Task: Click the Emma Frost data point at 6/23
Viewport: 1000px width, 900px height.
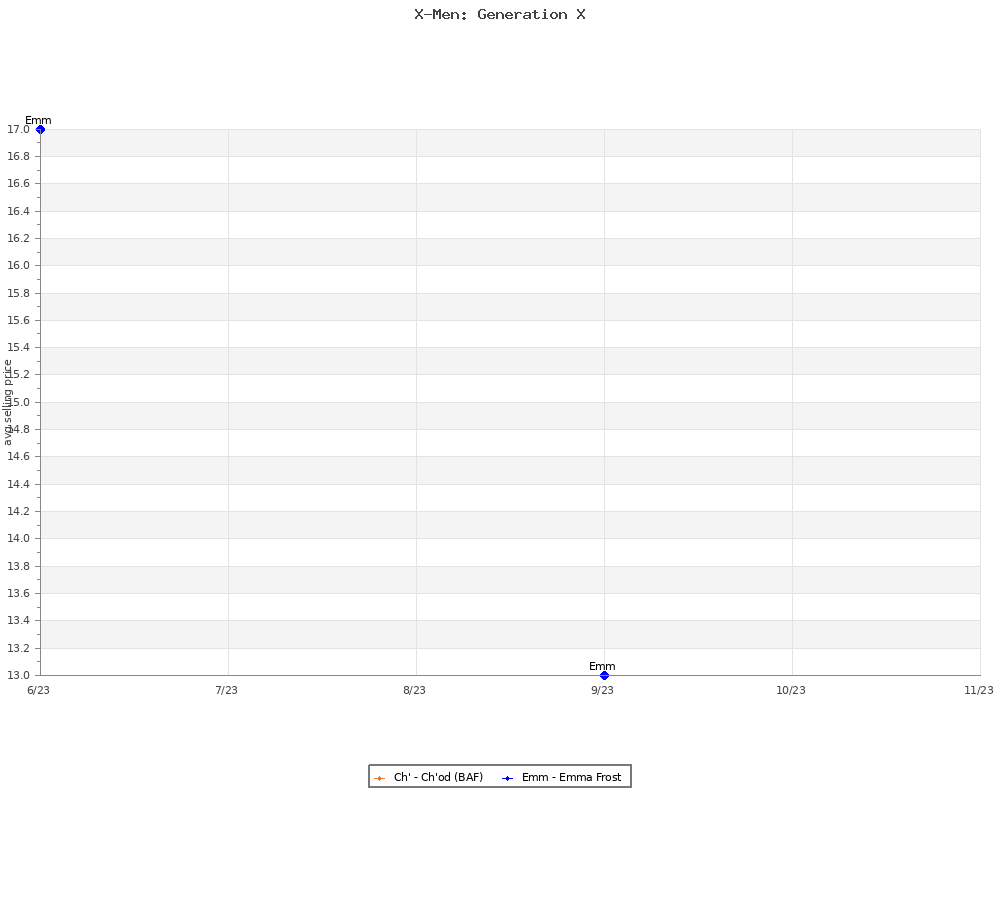Action: (x=40, y=129)
